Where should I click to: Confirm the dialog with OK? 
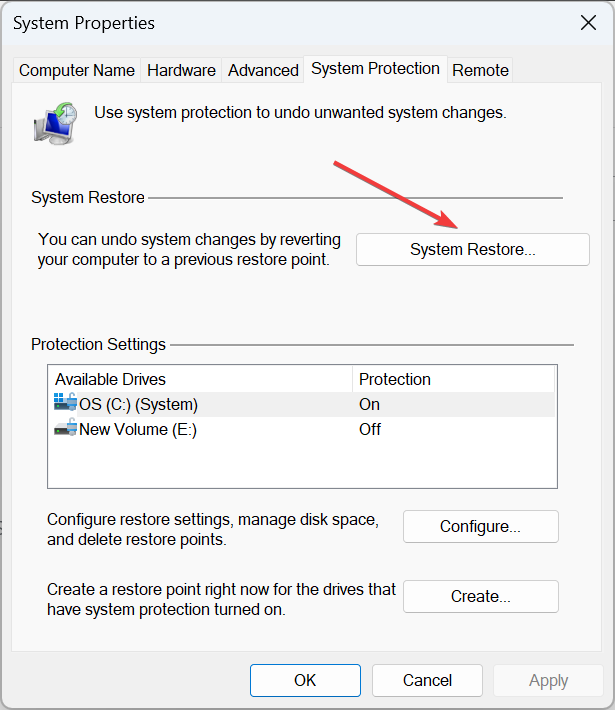pyautogui.click(x=305, y=680)
